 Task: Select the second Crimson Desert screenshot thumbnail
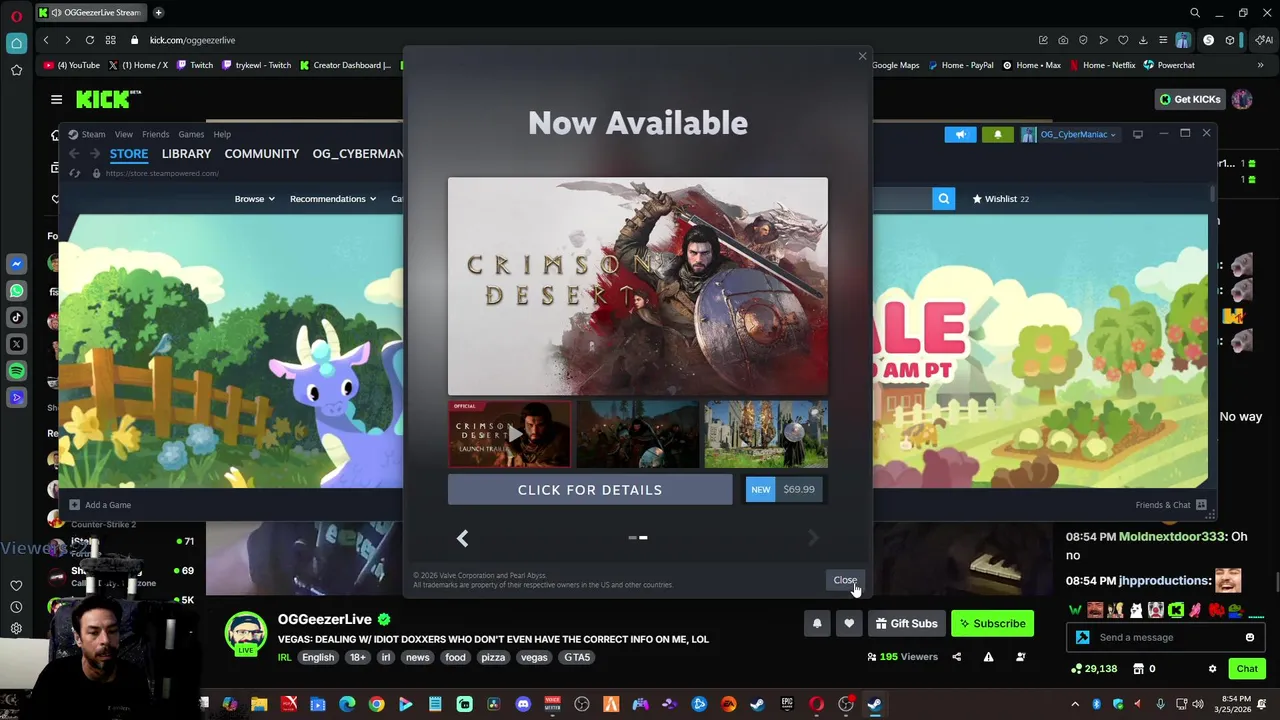click(637, 434)
